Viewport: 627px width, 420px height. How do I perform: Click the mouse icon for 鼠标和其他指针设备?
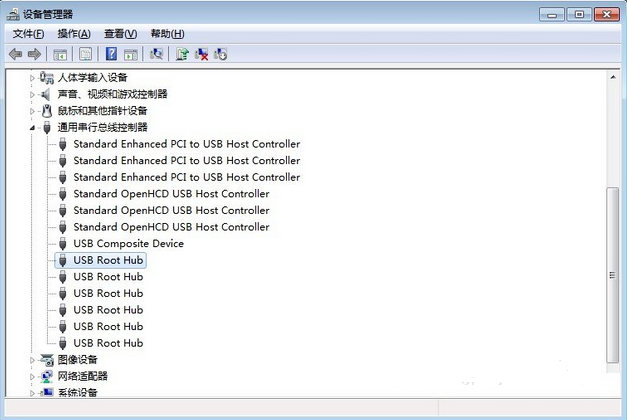47,111
